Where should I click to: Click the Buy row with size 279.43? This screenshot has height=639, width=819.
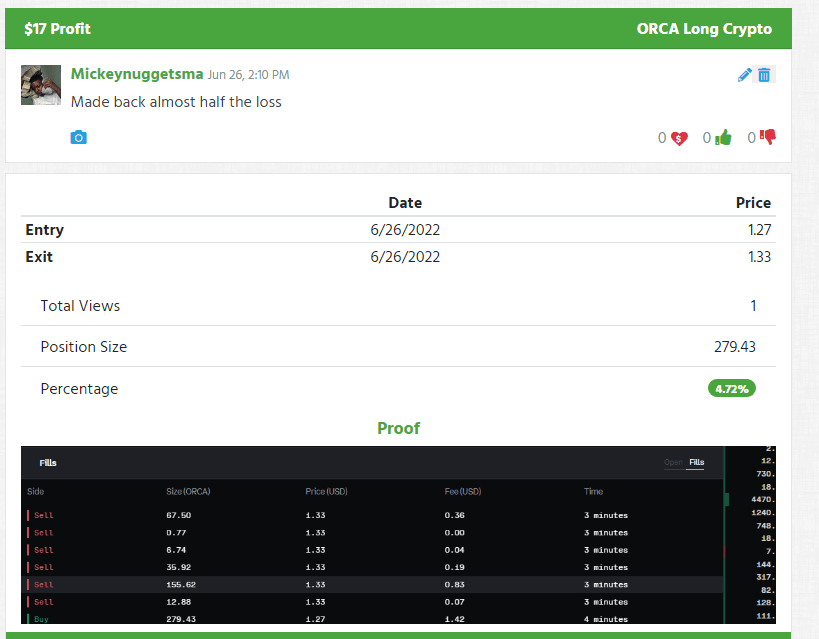(x=372, y=619)
